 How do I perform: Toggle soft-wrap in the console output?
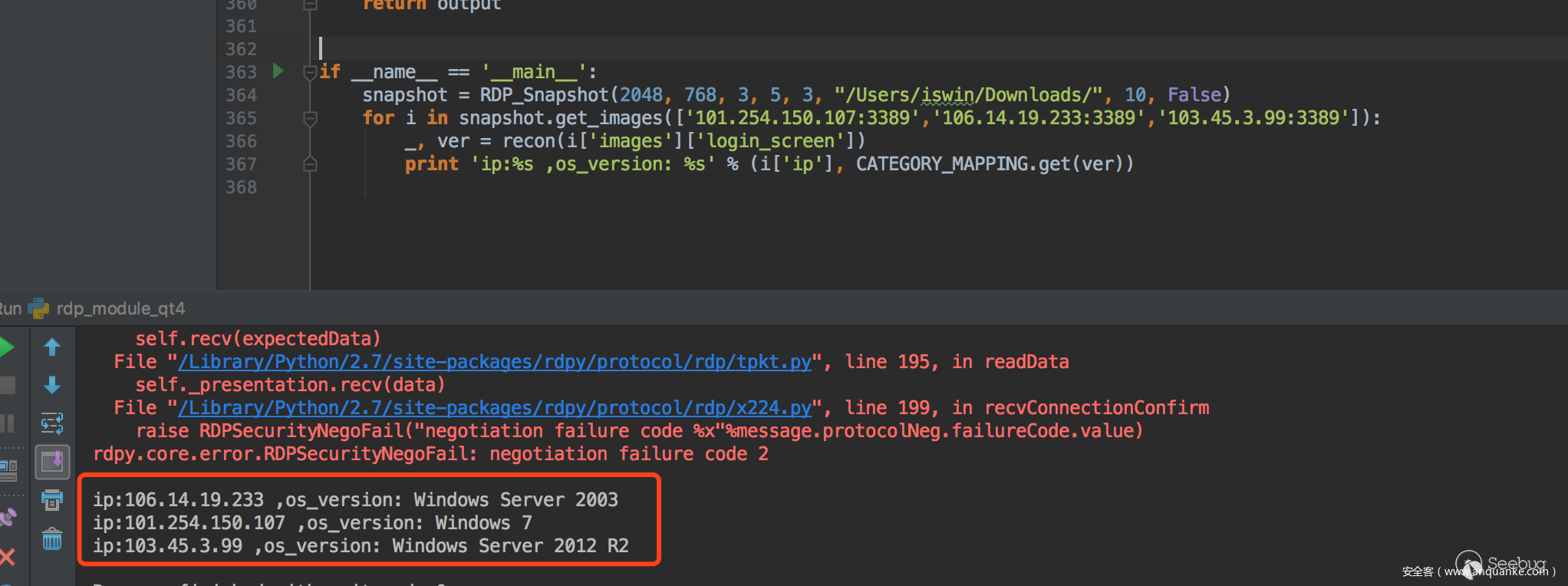52,423
